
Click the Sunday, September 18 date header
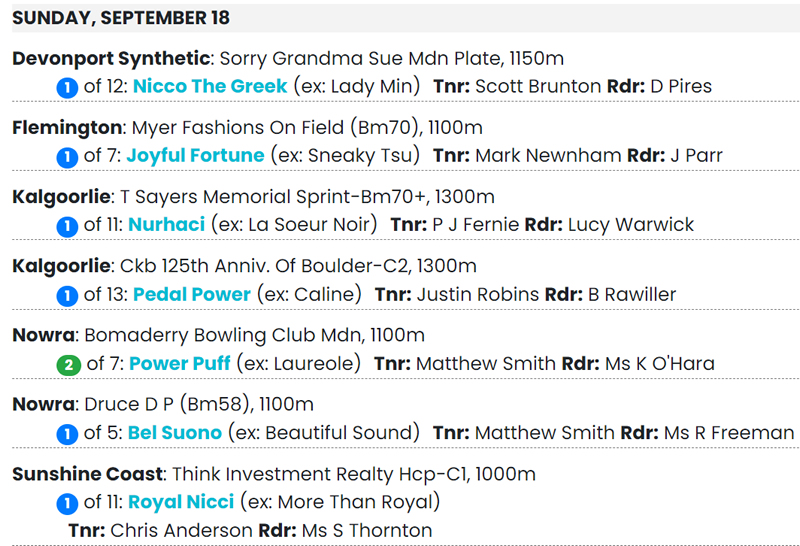click(121, 18)
